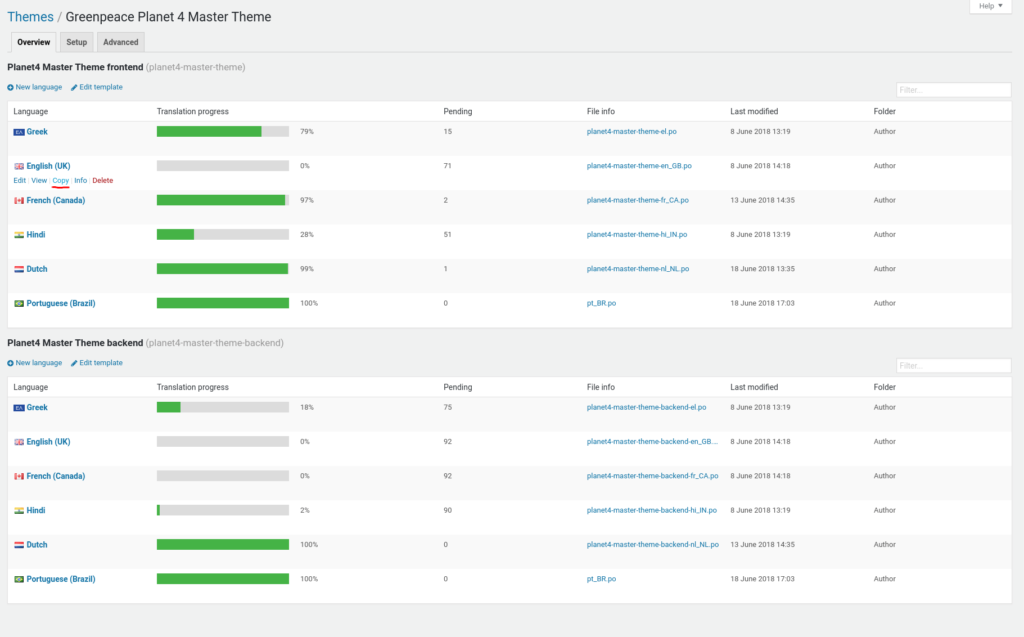The image size is (1024, 637).
Task: Open French (Canada) backend translation
Action: coord(56,476)
